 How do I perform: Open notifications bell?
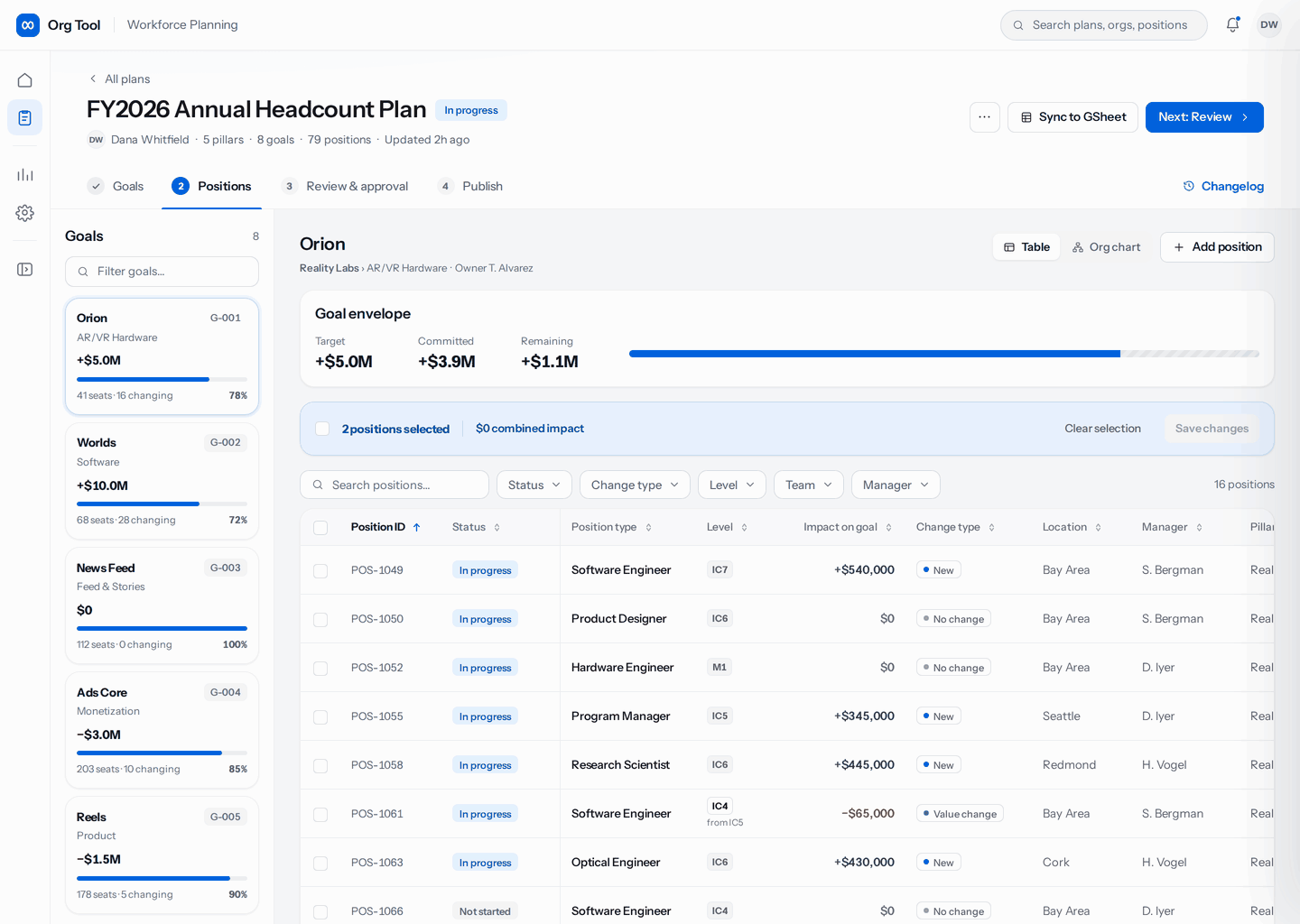coord(1232,25)
